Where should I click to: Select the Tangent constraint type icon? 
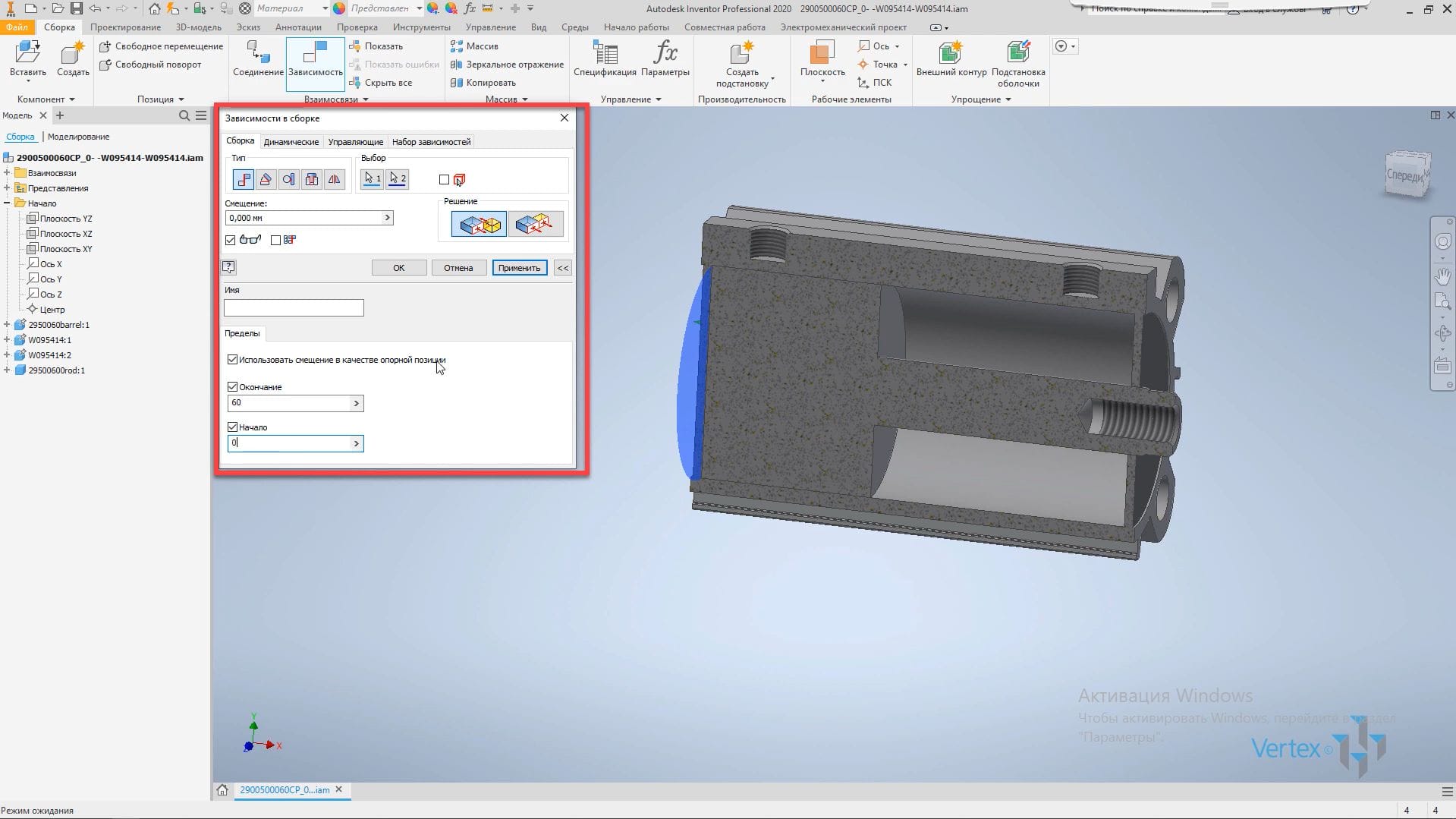coord(288,179)
